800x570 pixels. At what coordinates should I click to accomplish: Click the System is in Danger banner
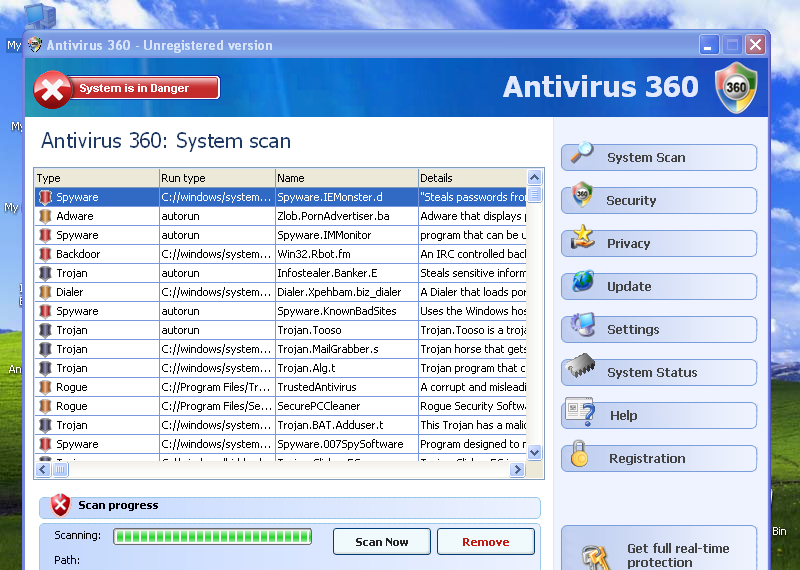[x=127, y=88]
